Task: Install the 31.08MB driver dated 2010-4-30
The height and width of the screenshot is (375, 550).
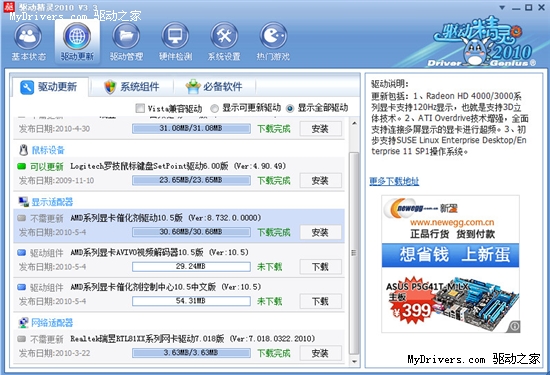Action: (x=320, y=129)
